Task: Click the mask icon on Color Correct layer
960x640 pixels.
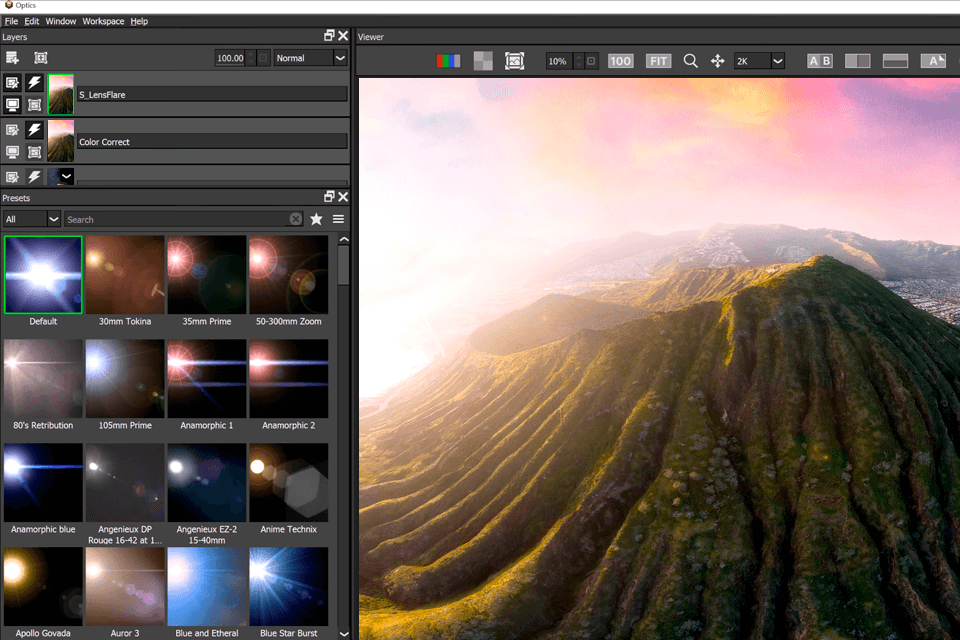Action: coord(34,152)
